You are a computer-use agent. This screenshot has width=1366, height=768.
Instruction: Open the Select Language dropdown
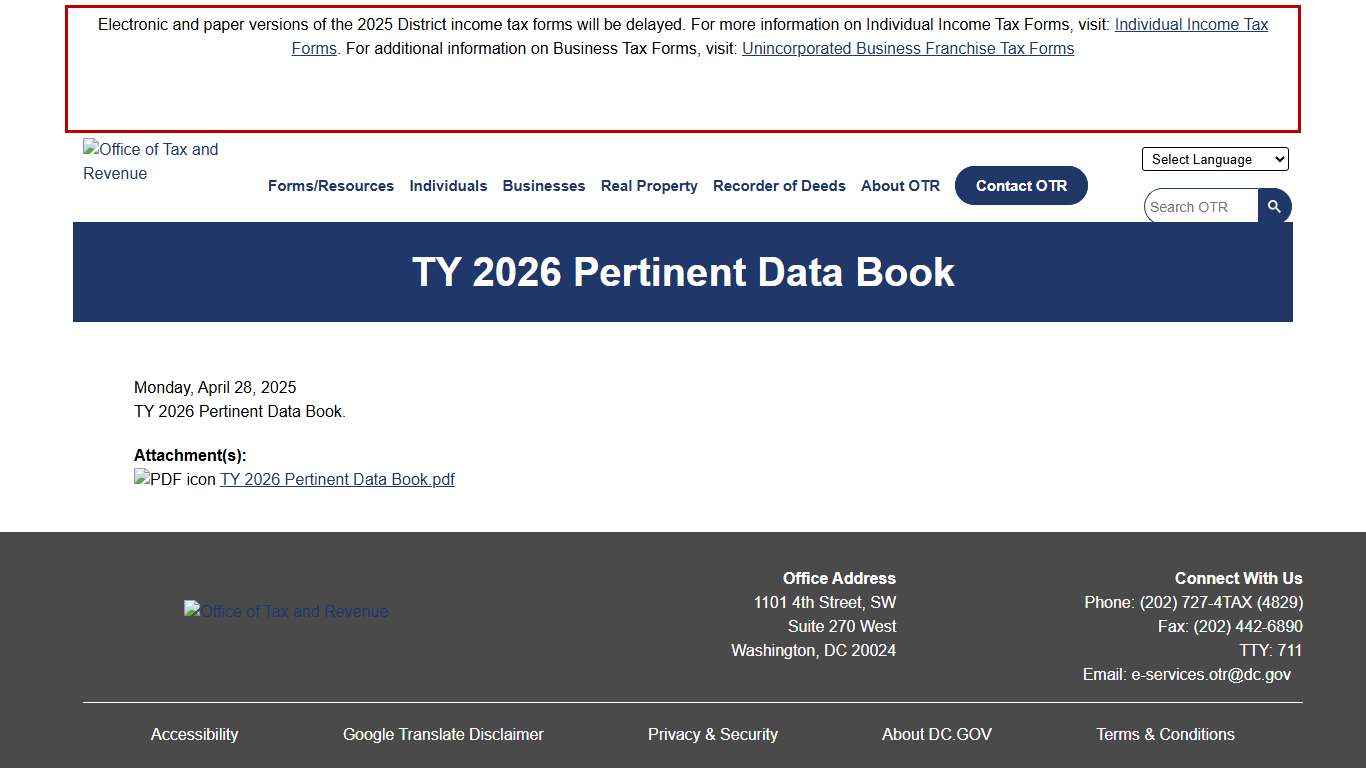click(1215, 159)
